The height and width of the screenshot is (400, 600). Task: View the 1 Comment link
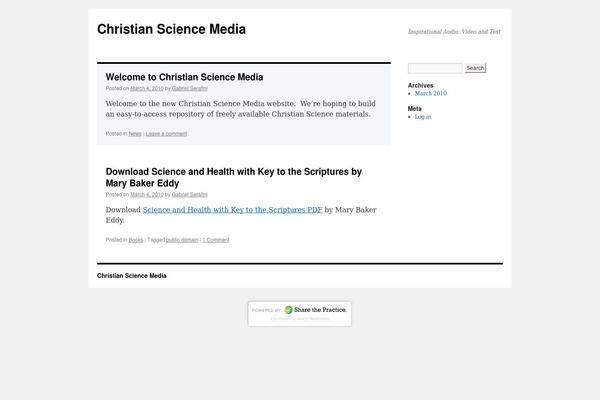(x=216, y=240)
